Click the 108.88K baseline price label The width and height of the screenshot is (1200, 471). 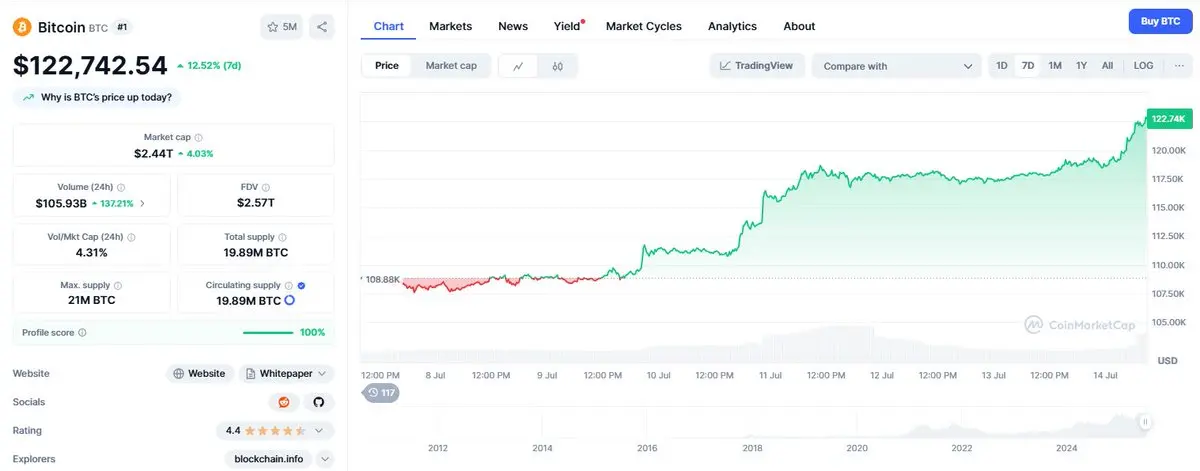(383, 279)
